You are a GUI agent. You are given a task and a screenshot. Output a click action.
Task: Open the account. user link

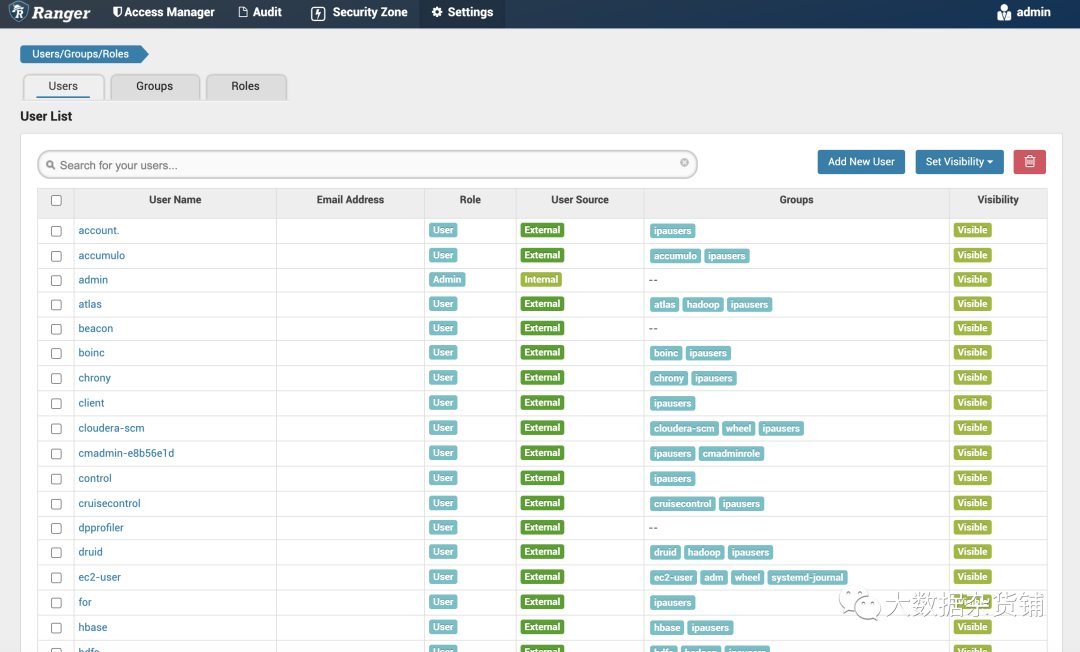pos(98,231)
